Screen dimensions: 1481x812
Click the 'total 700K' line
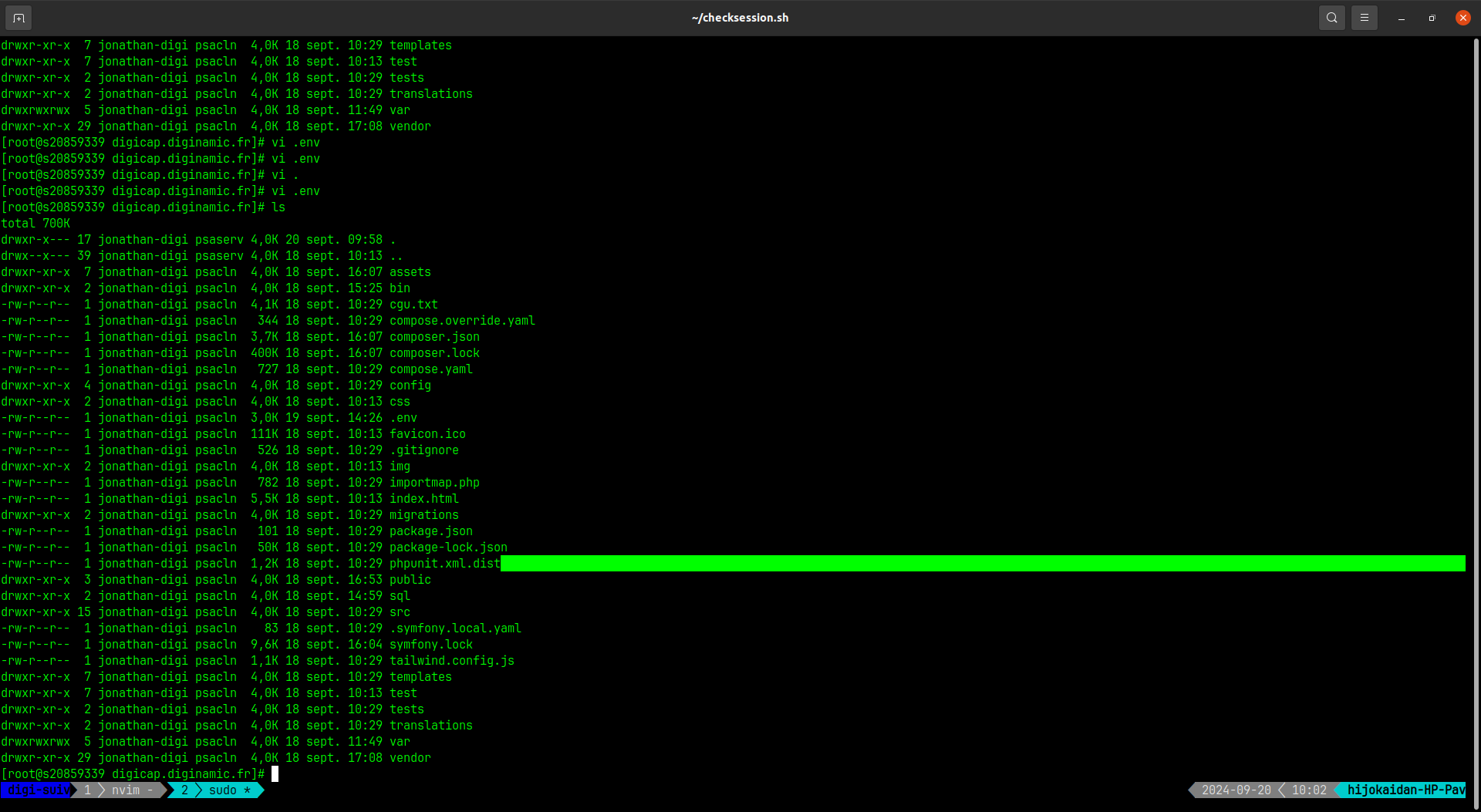tap(35, 224)
